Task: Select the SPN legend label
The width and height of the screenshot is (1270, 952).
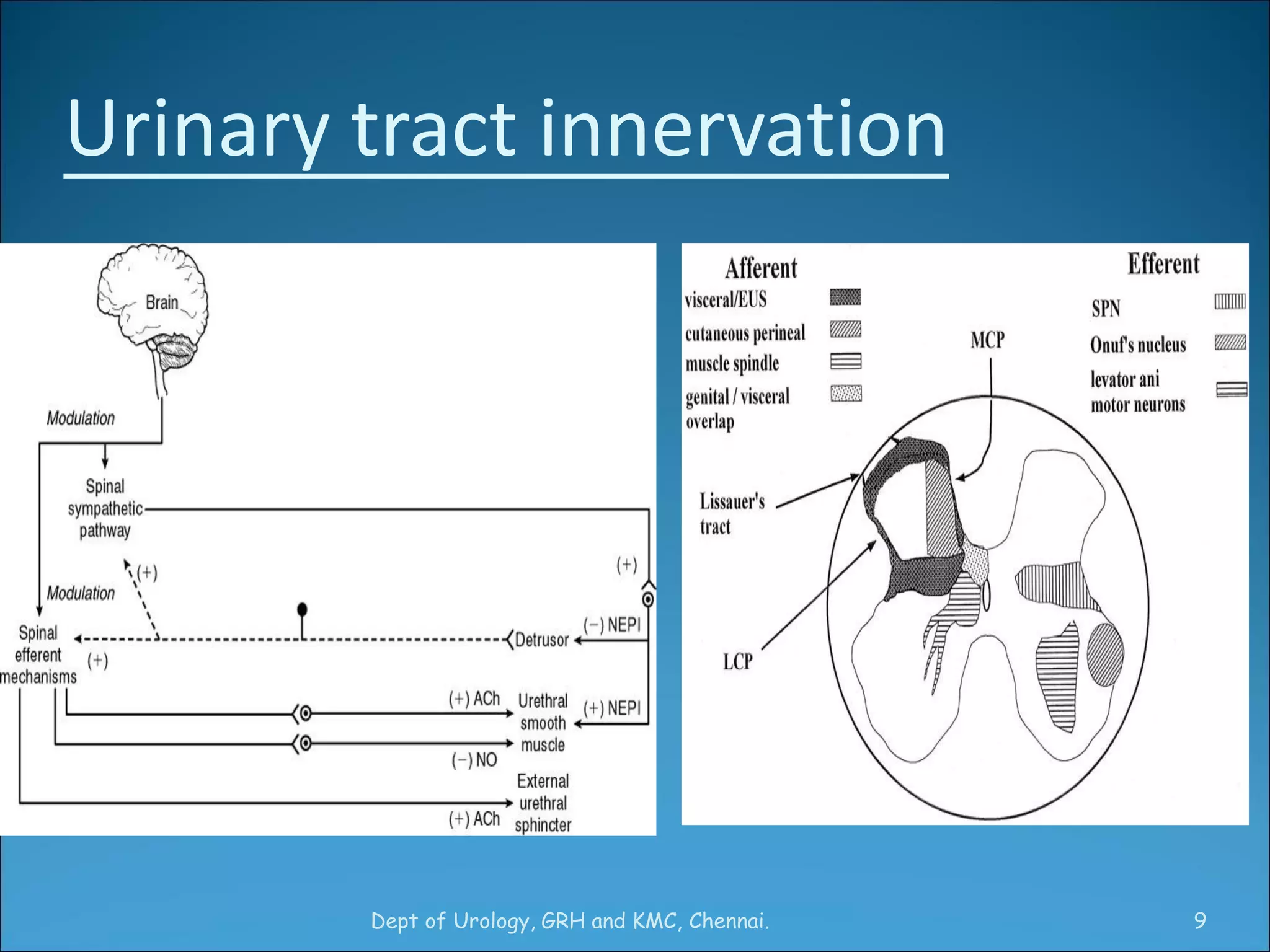Action: (1106, 308)
